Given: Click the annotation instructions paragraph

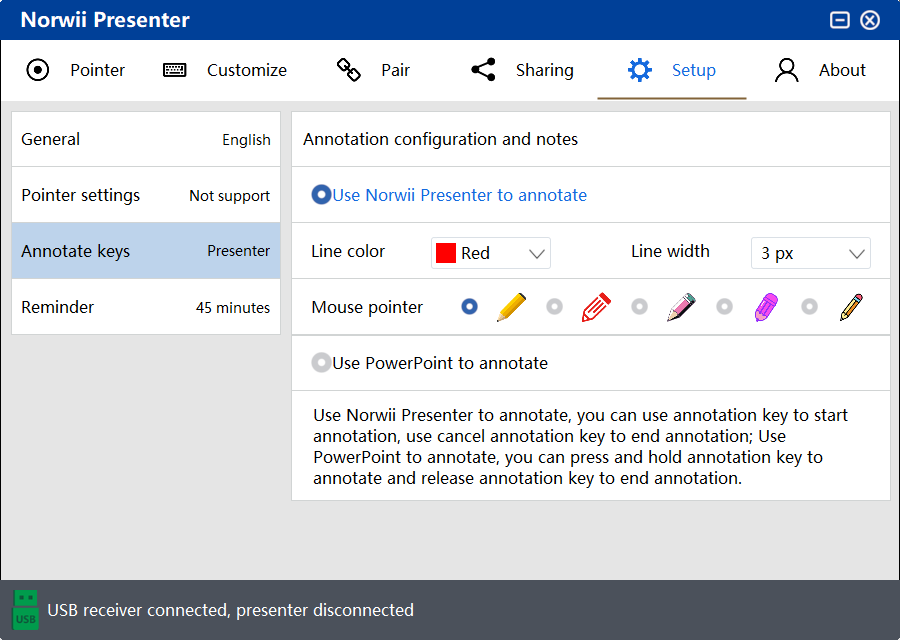Looking at the screenshot, I should (580, 447).
